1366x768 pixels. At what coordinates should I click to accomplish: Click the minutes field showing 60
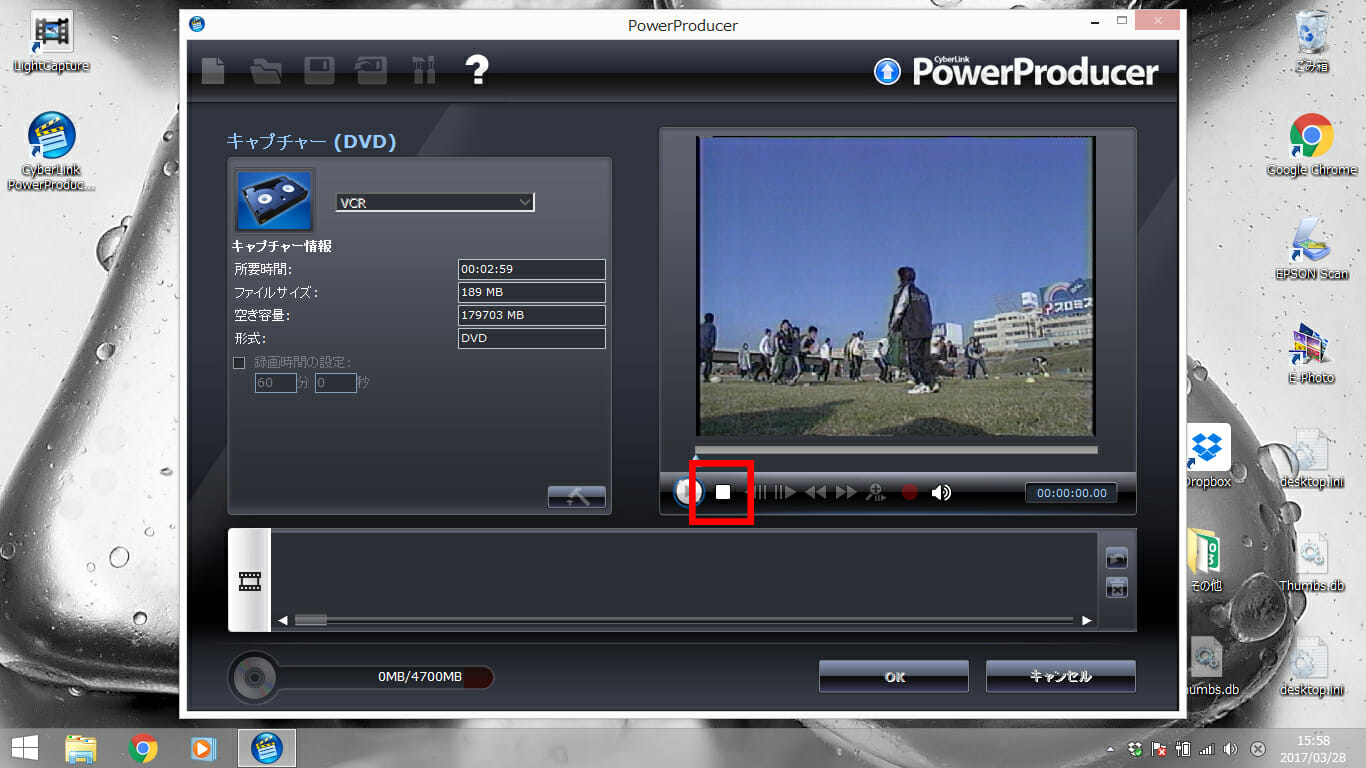click(x=275, y=383)
